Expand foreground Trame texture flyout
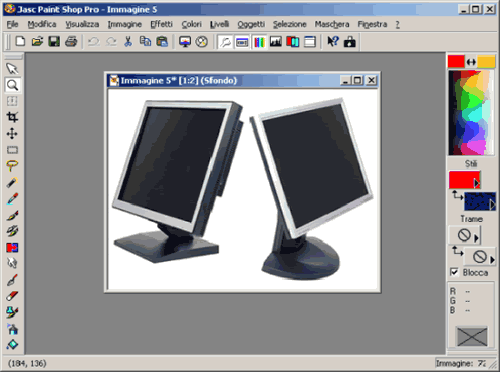 [x=476, y=238]
